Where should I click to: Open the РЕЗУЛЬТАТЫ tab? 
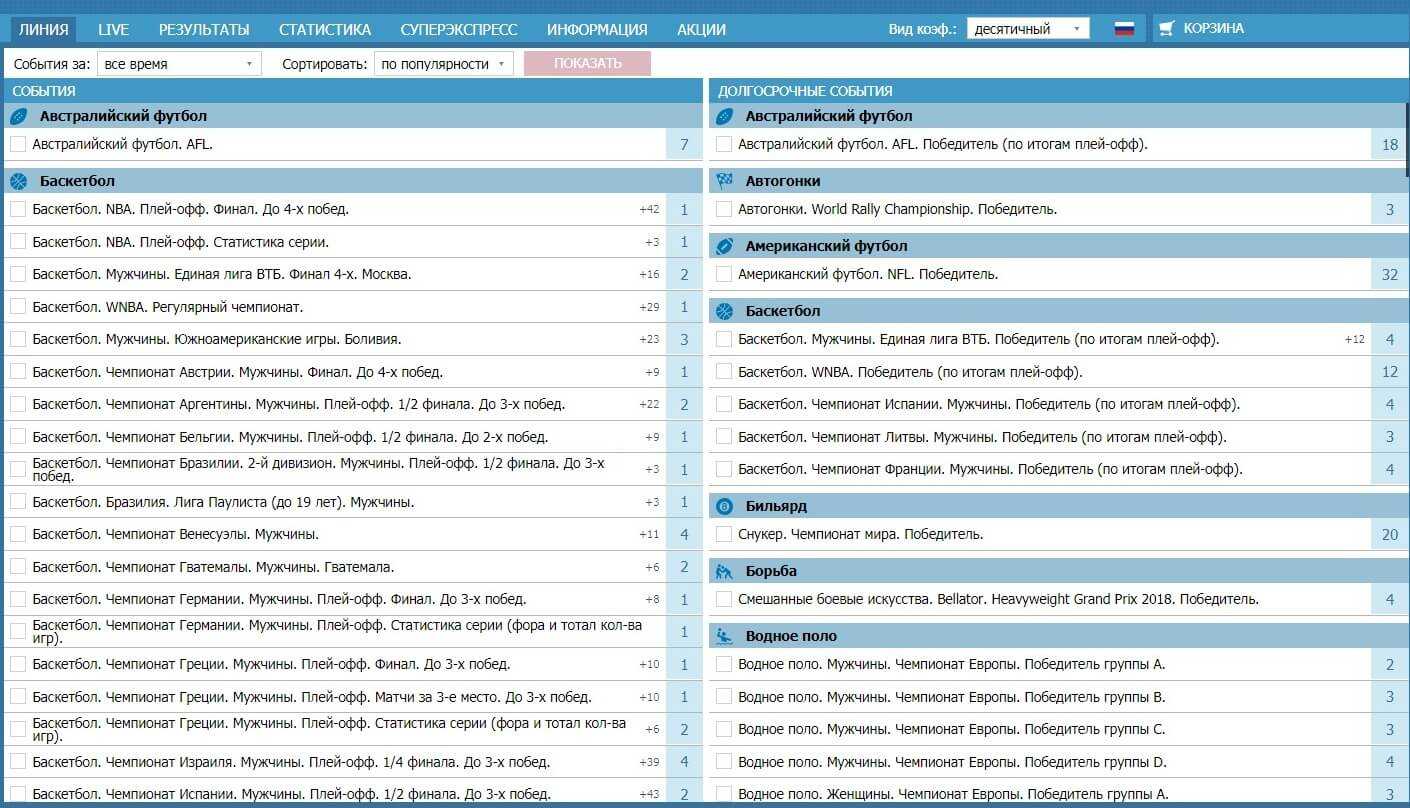(x=204, y=29)
